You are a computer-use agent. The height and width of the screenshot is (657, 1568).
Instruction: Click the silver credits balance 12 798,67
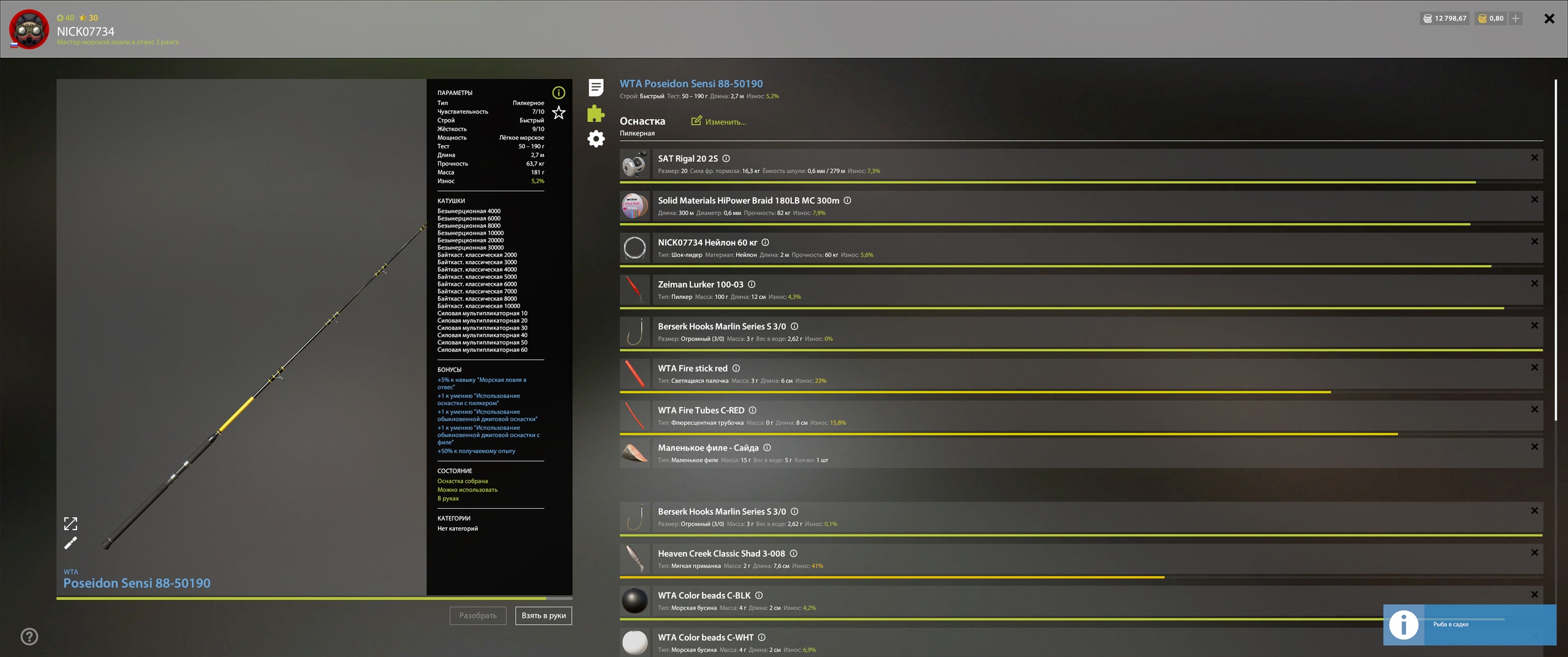pos(1445,18)
